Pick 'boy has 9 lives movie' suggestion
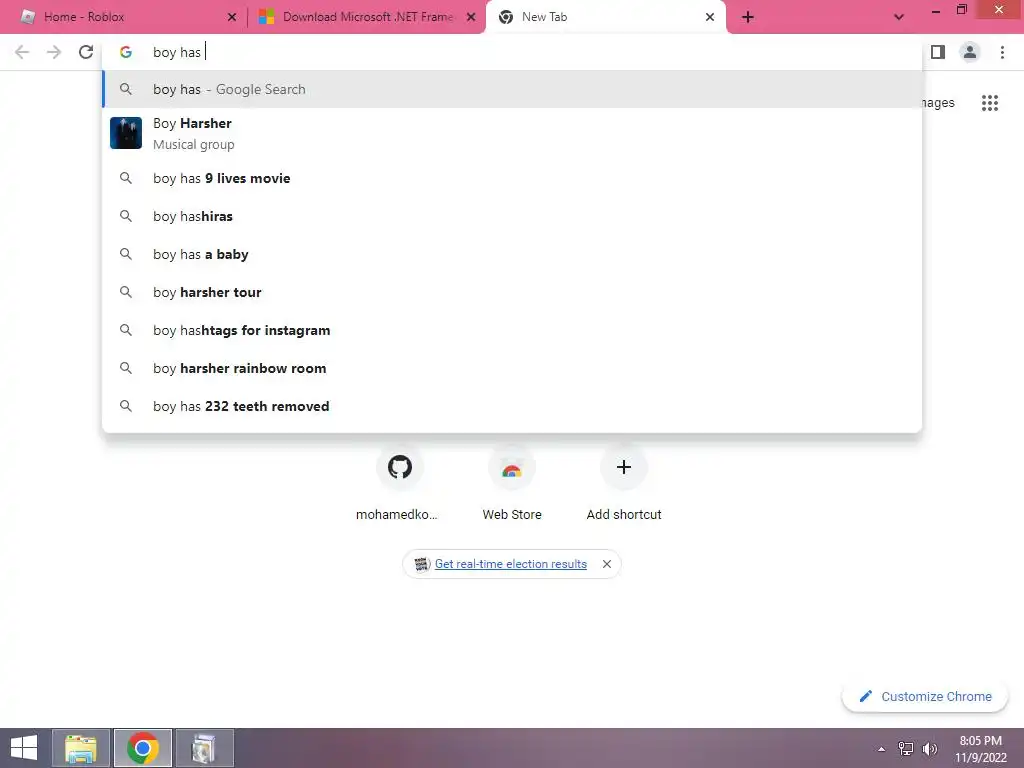 [x=512, y=178]
